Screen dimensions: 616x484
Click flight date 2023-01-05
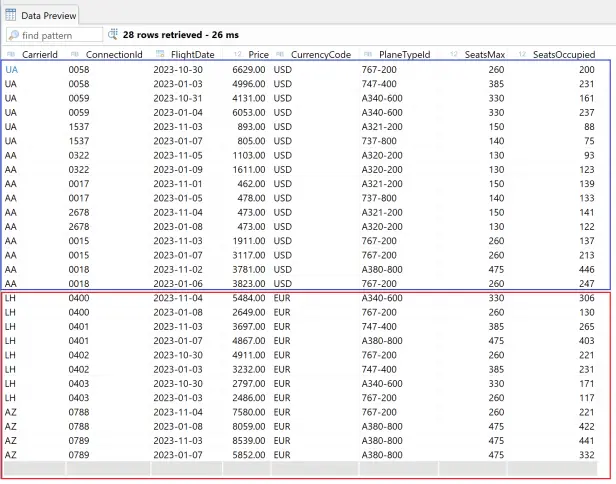pos(178,198)
